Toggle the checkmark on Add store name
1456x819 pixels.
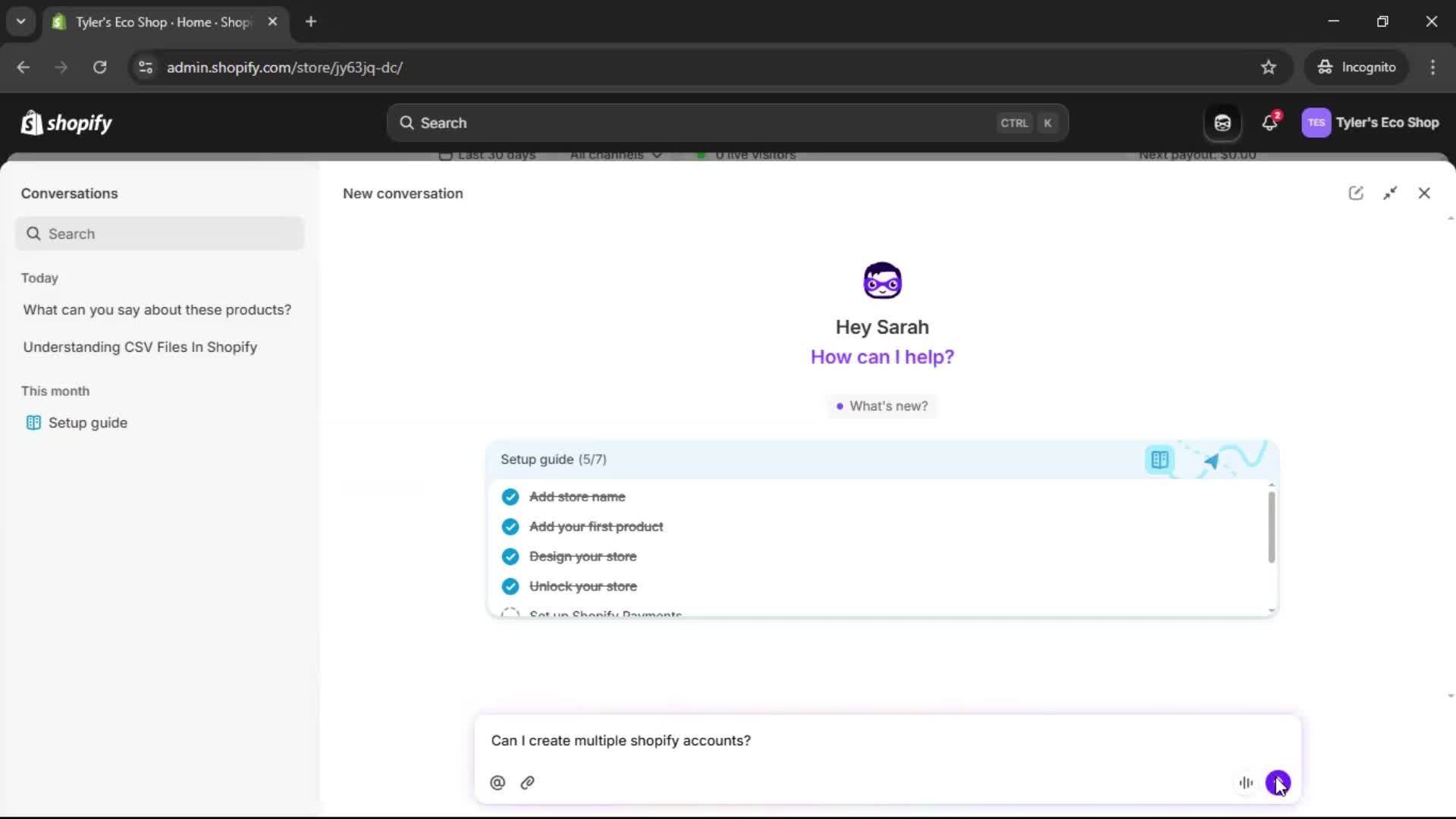pyautogui.click(x=510, y=497)
